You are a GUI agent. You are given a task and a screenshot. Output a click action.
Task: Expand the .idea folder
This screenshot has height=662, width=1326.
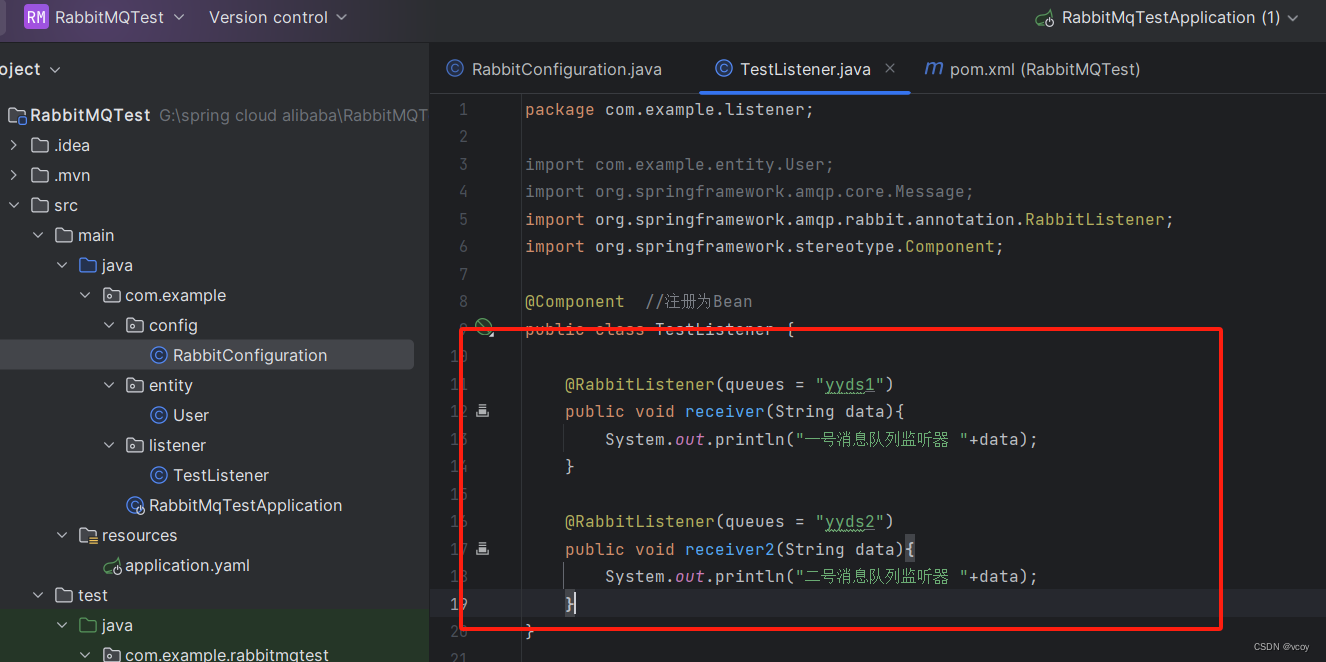coord(14,145)
